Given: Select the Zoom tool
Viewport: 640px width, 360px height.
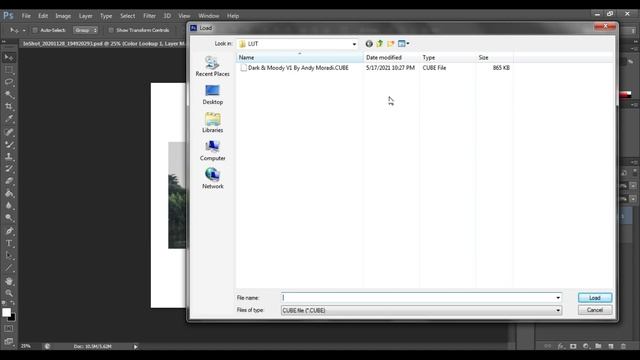Looking at the screenshot, I should [x=9, y=293].
